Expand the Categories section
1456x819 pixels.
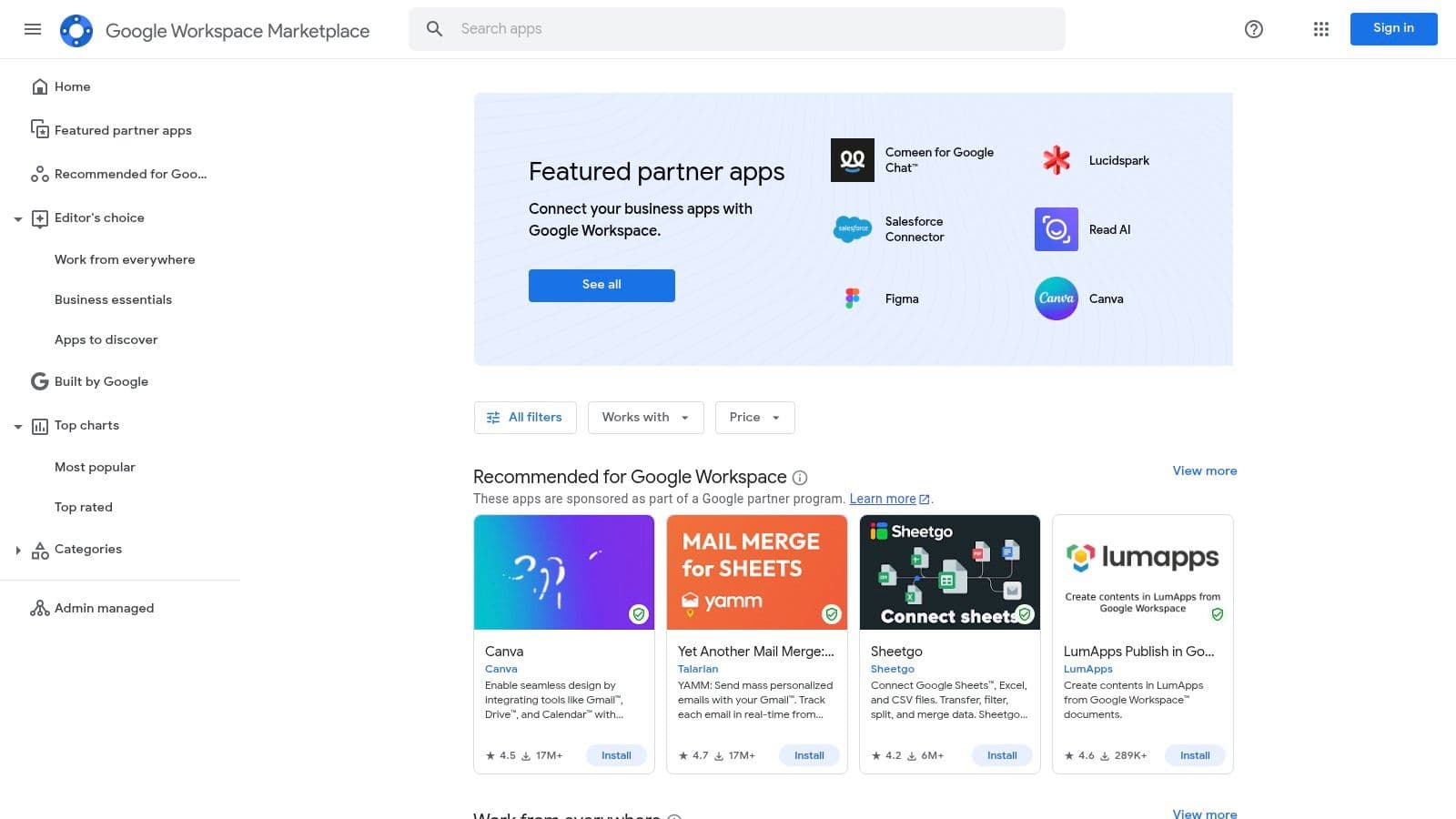18,550
